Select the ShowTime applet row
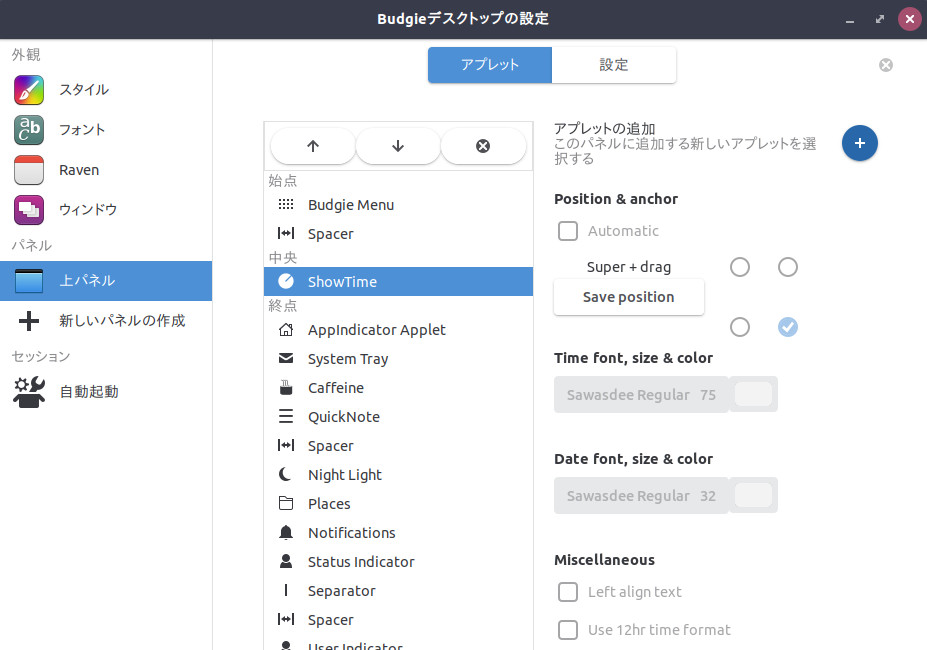Screen dimensions: 927x650 coord(398,282)
